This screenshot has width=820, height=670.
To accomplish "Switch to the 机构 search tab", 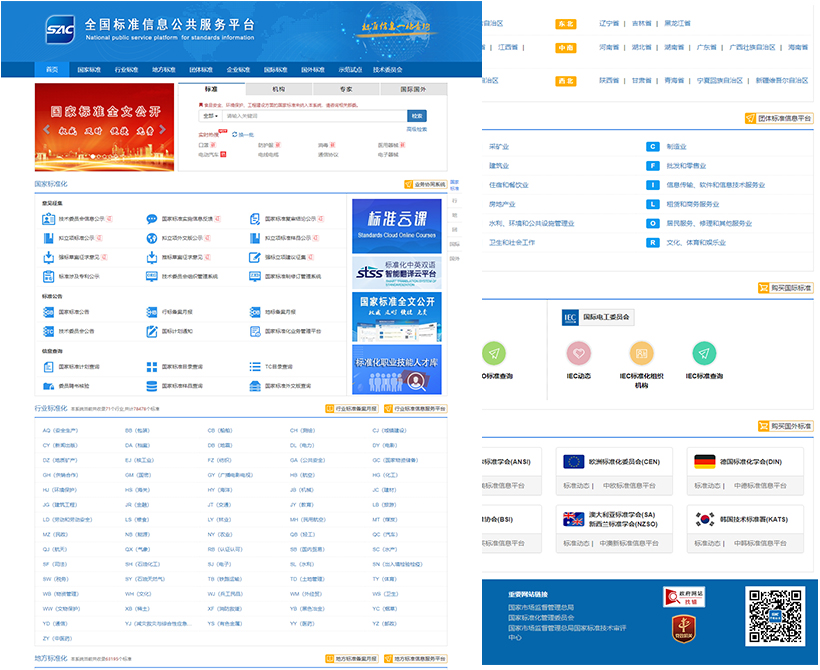I will point(279,89).
